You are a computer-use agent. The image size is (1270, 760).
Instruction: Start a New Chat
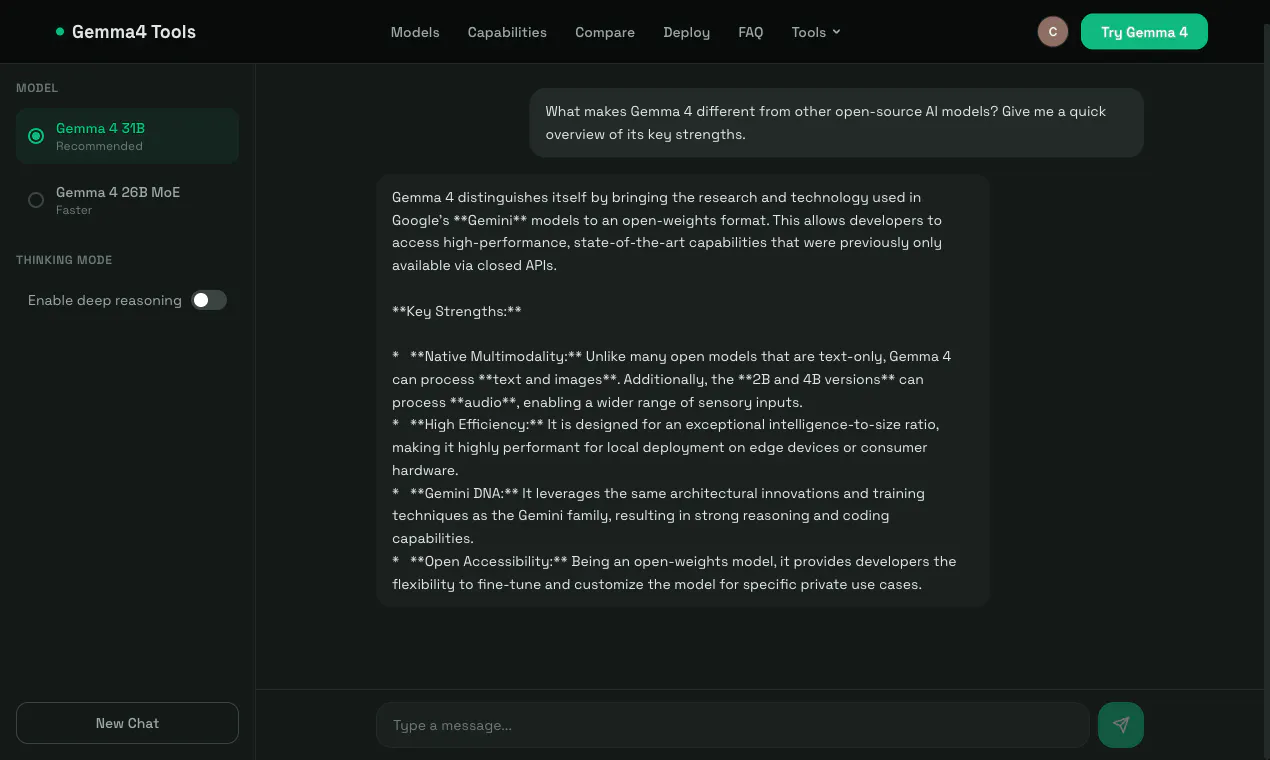[x=127, y=723]
